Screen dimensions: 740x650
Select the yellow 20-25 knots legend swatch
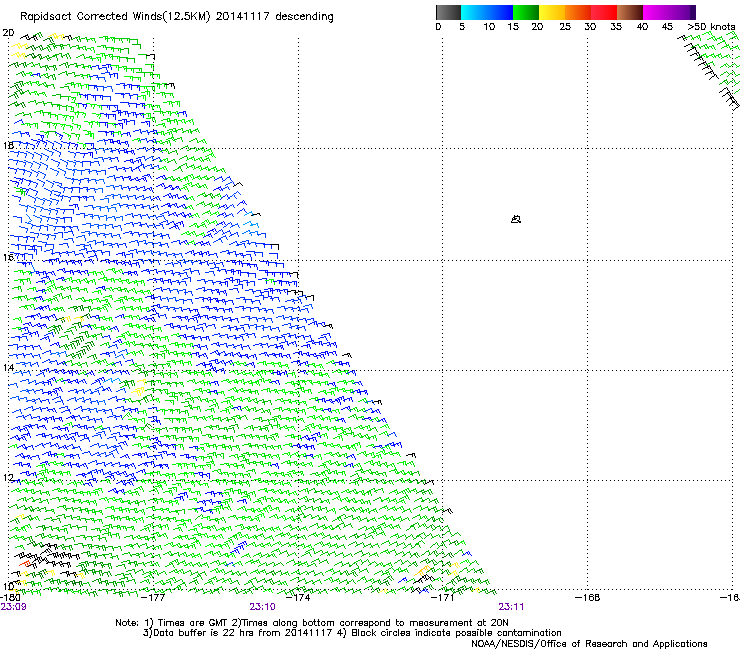click(x=552, y=12)
